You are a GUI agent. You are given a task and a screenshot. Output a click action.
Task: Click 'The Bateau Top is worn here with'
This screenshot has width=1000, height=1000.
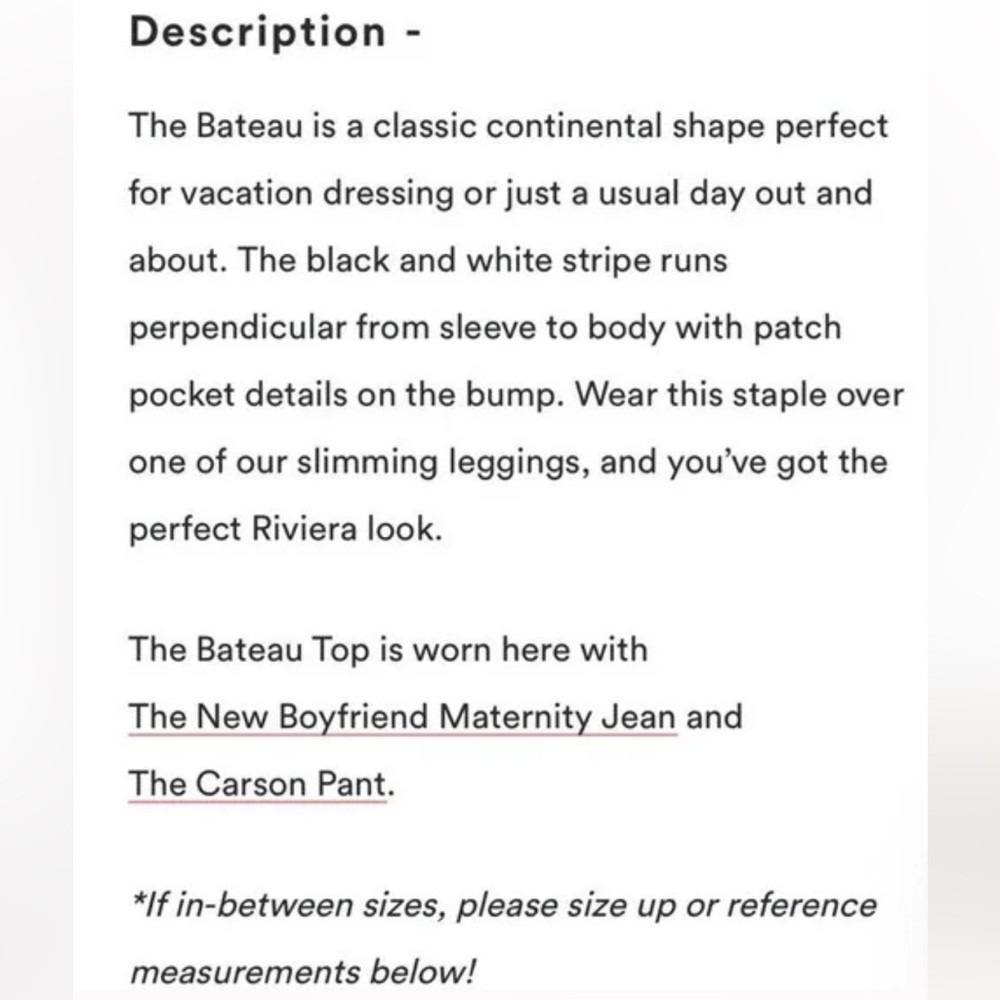[x=388, y=649]
